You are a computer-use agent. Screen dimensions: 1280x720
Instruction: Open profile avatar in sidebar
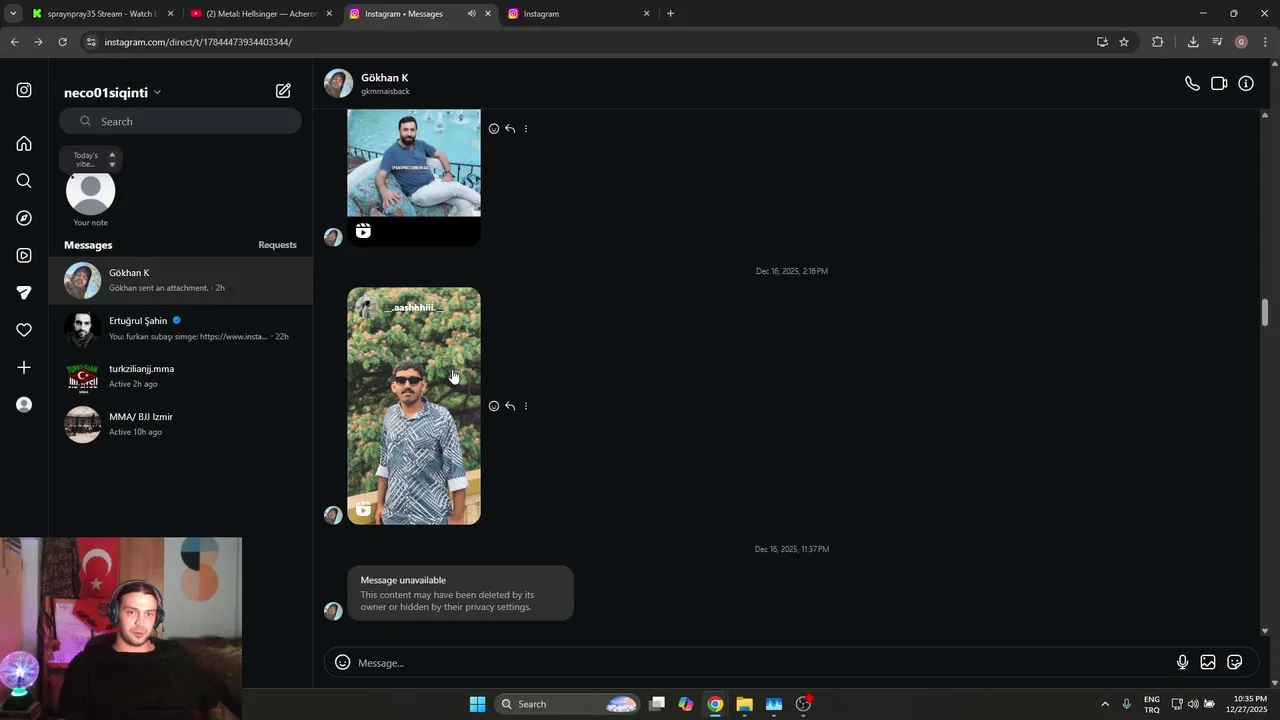coord(24,405)
